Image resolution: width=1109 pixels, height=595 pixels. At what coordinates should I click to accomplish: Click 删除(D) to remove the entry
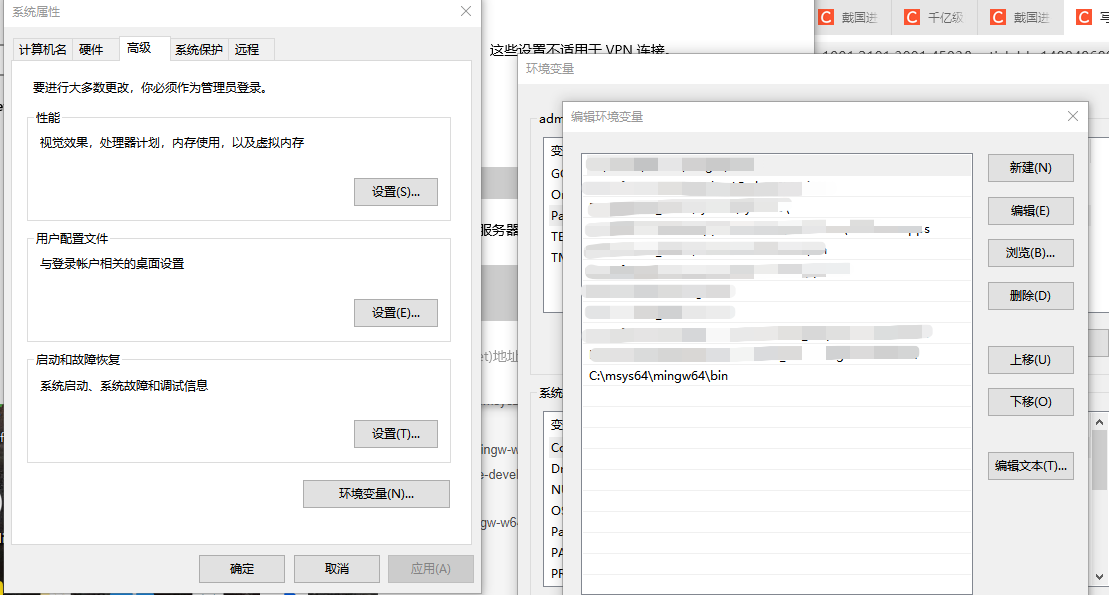[1030, 296]
